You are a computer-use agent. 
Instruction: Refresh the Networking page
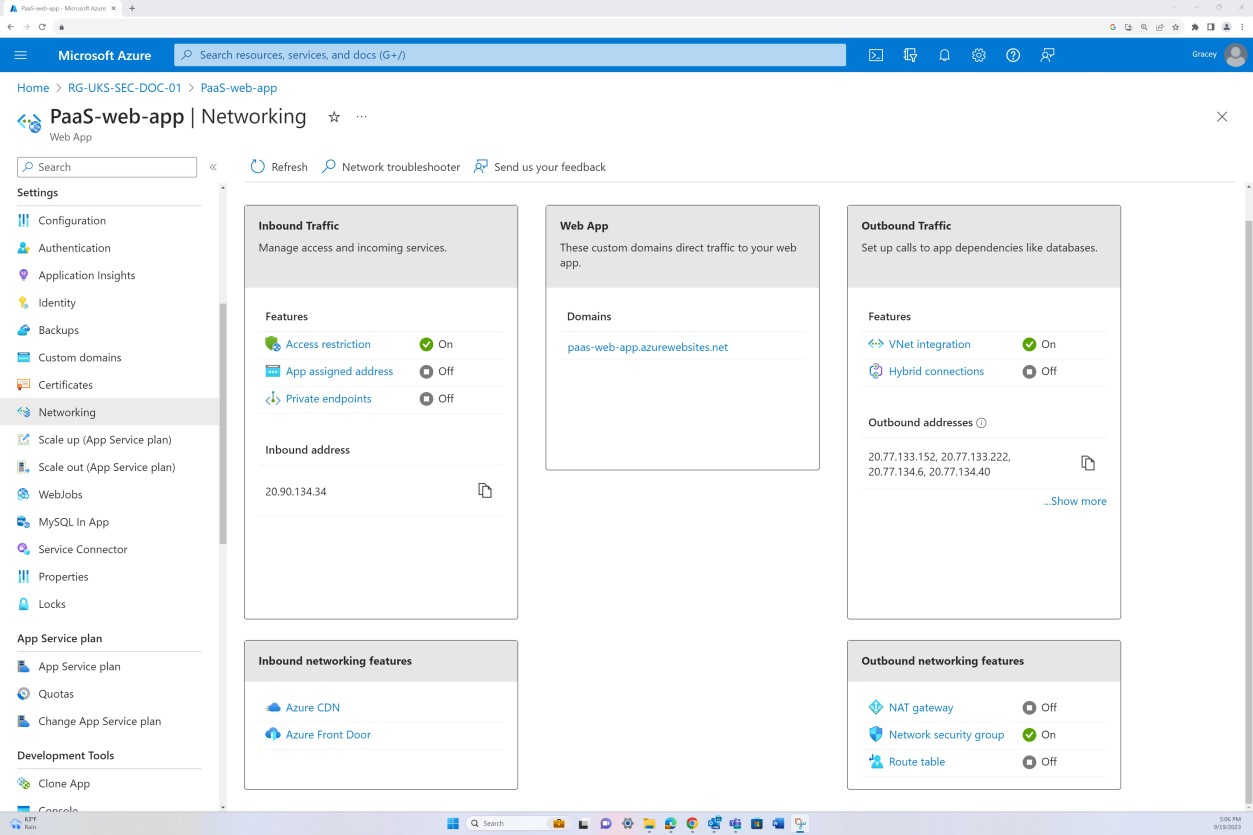point(278,166)
